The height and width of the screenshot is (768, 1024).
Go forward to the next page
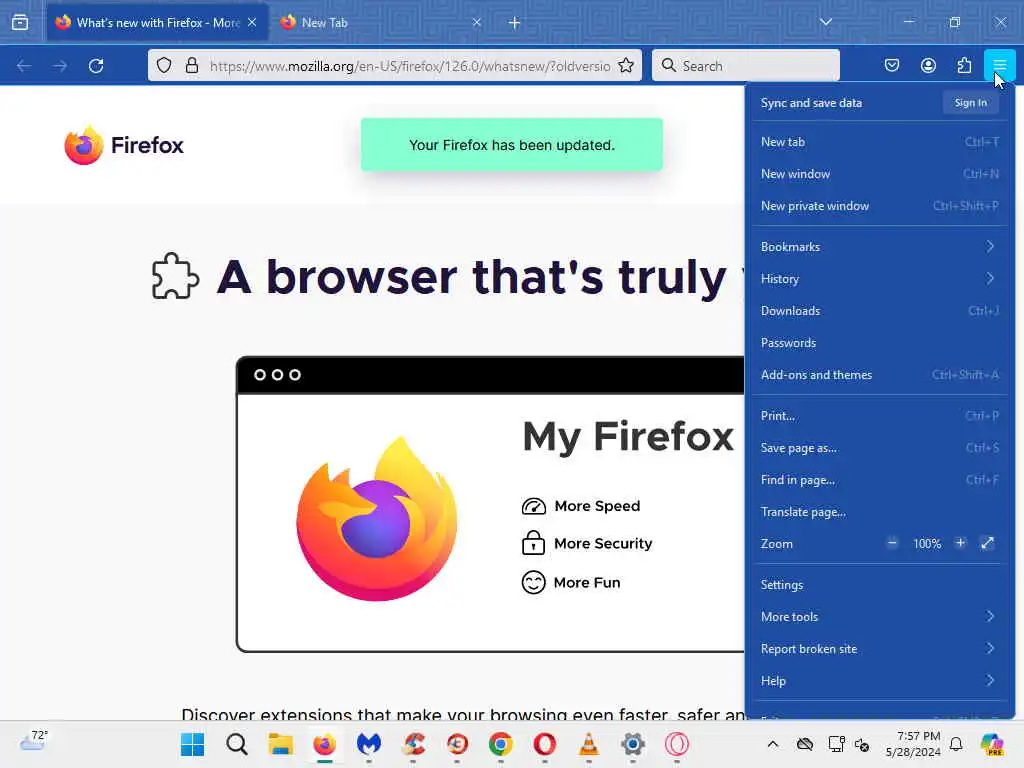(x=60, y=65)
